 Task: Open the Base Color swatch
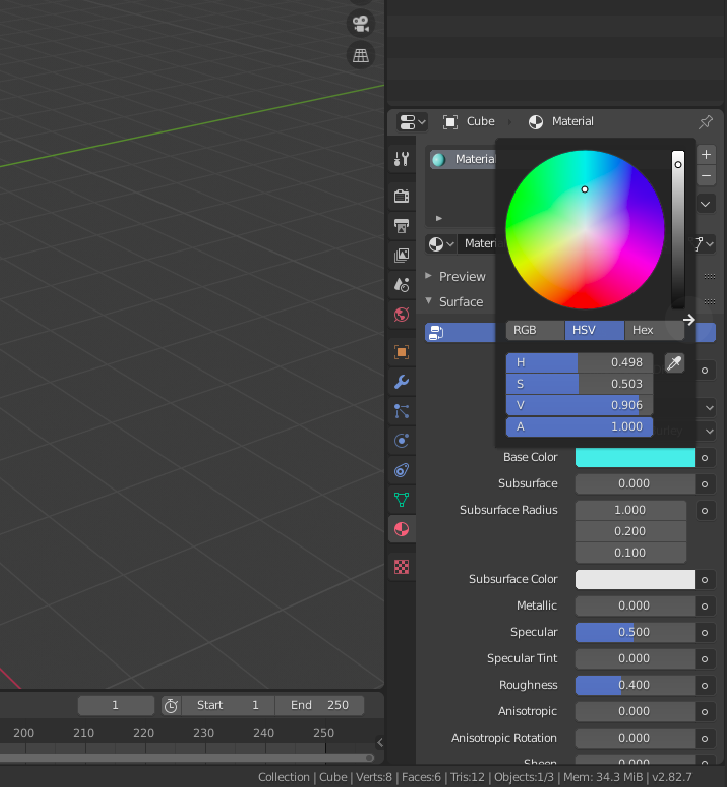(635, 457)
